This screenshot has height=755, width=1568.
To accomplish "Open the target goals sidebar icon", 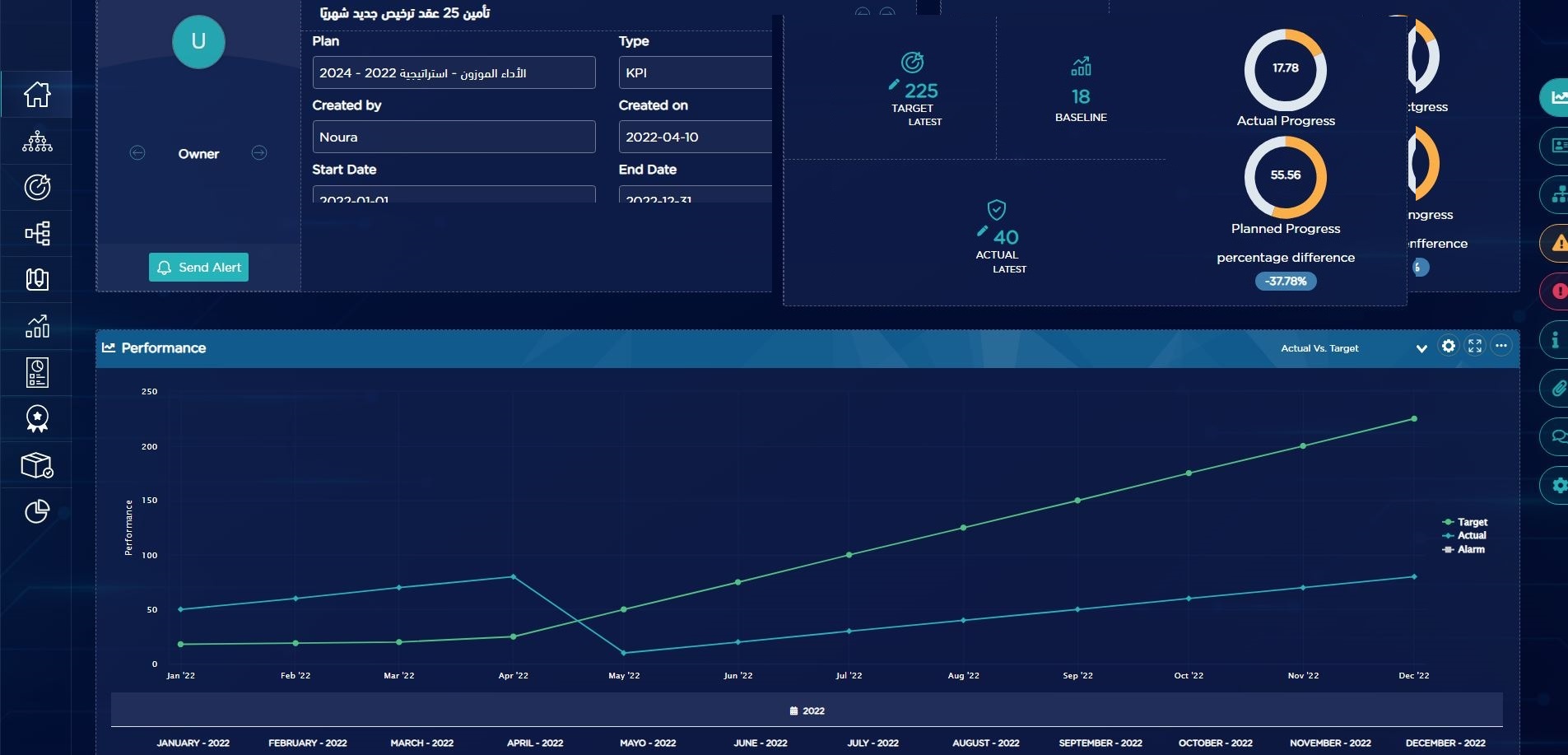I will click(37, 187).
